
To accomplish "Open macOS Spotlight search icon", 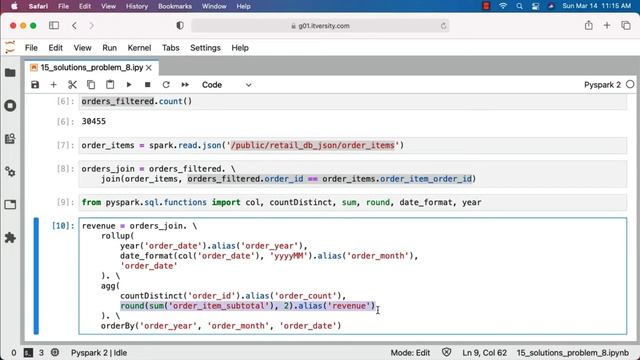I will [519, 6].
